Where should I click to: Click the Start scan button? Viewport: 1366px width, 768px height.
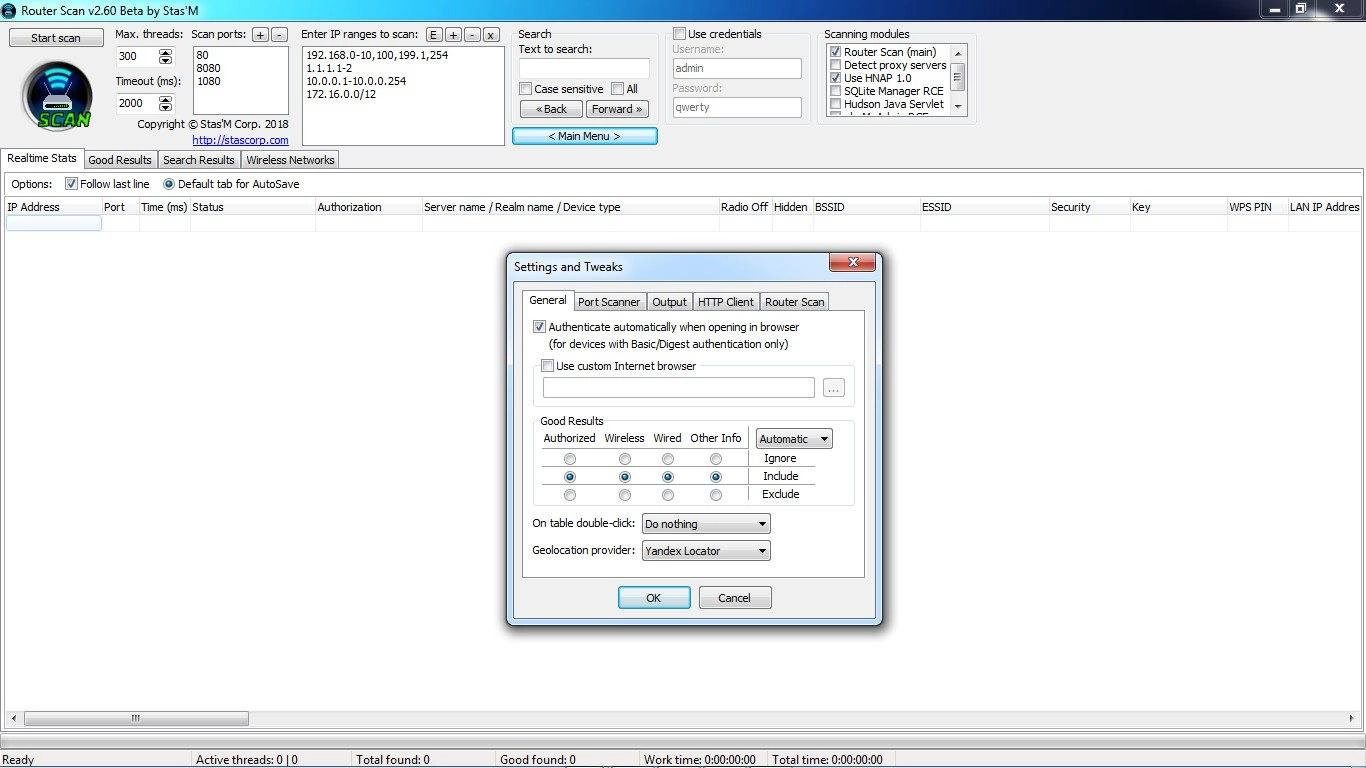tap(56, 38)
